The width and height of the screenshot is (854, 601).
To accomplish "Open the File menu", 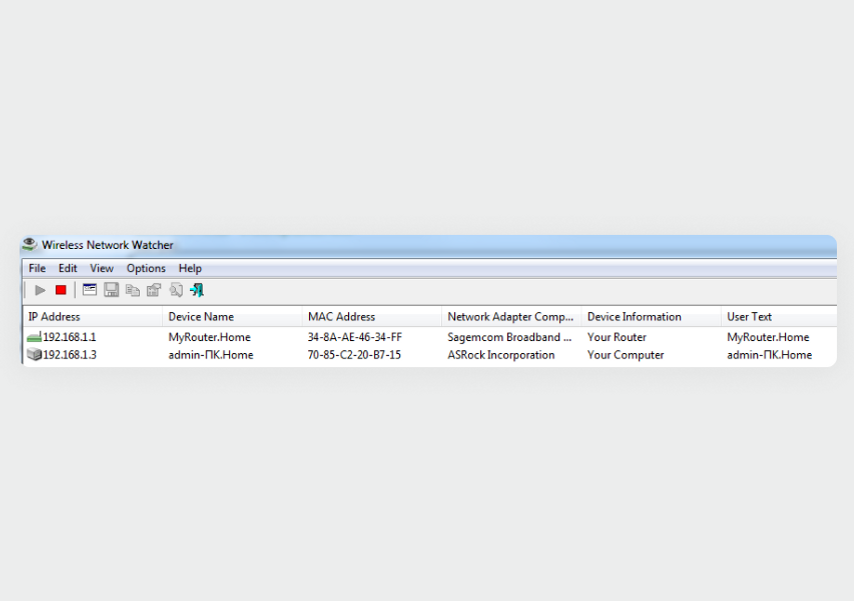I will point(37,268).
